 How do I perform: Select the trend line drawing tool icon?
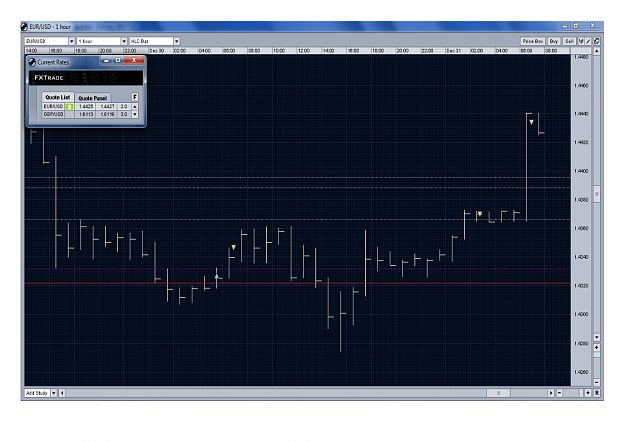[589, 41]
